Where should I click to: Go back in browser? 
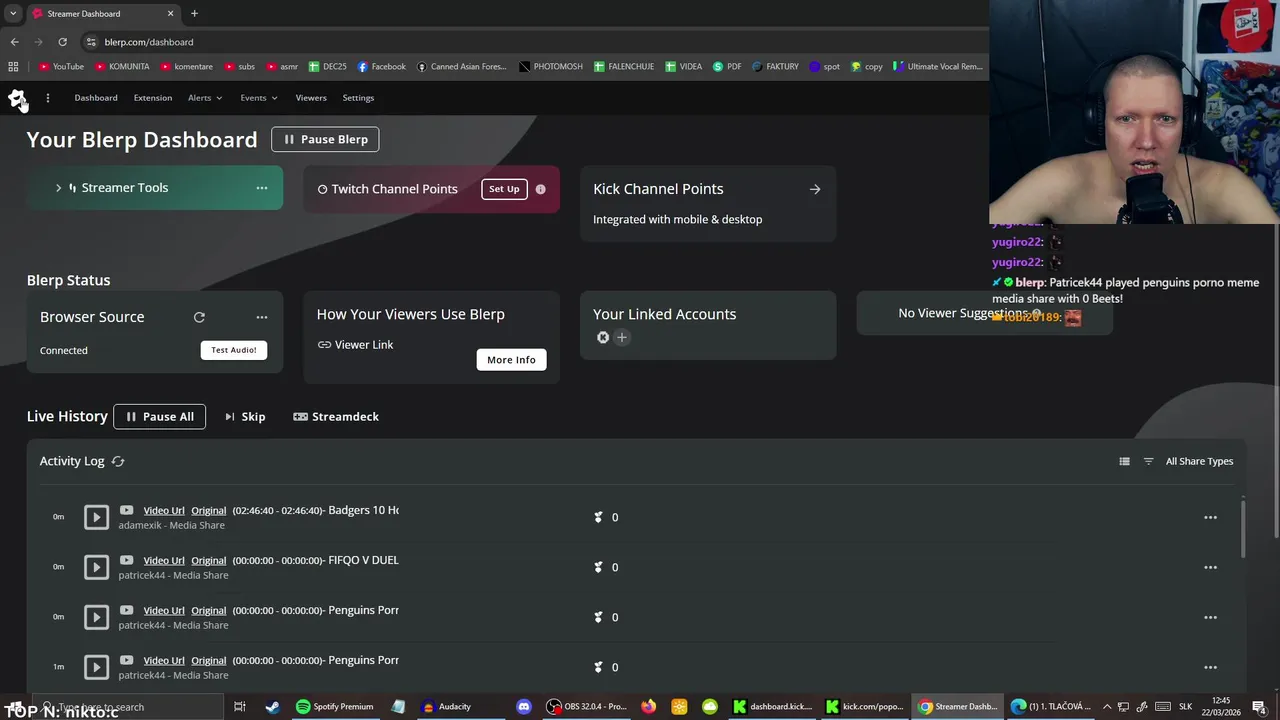click(14, 42)
